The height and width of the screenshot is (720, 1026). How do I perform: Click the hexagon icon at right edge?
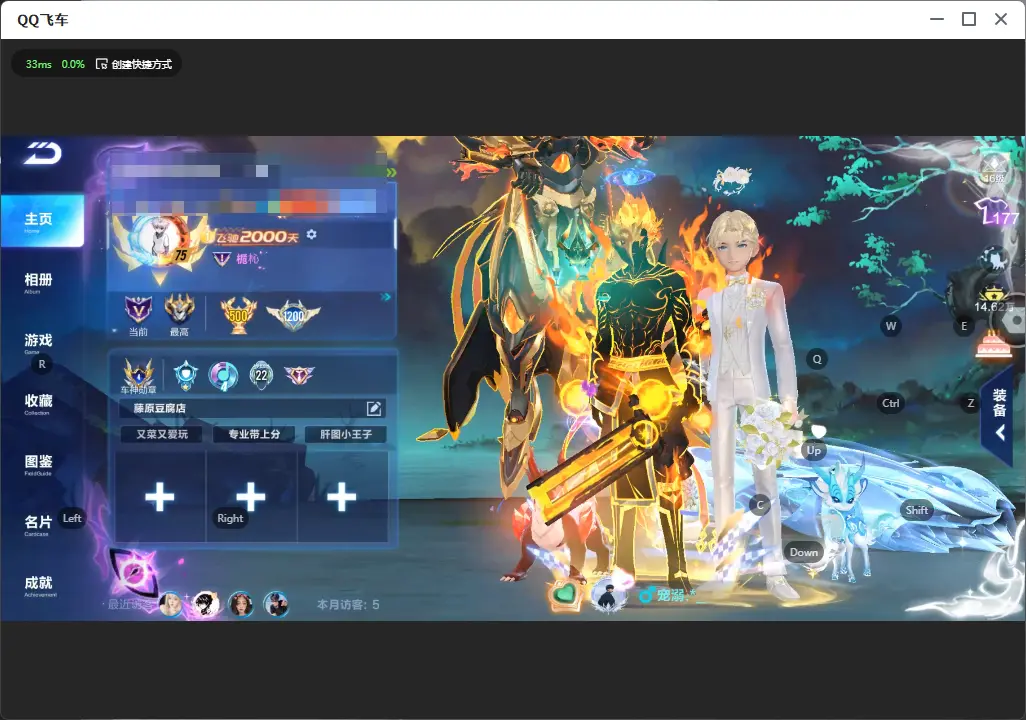click(1012, 321)
